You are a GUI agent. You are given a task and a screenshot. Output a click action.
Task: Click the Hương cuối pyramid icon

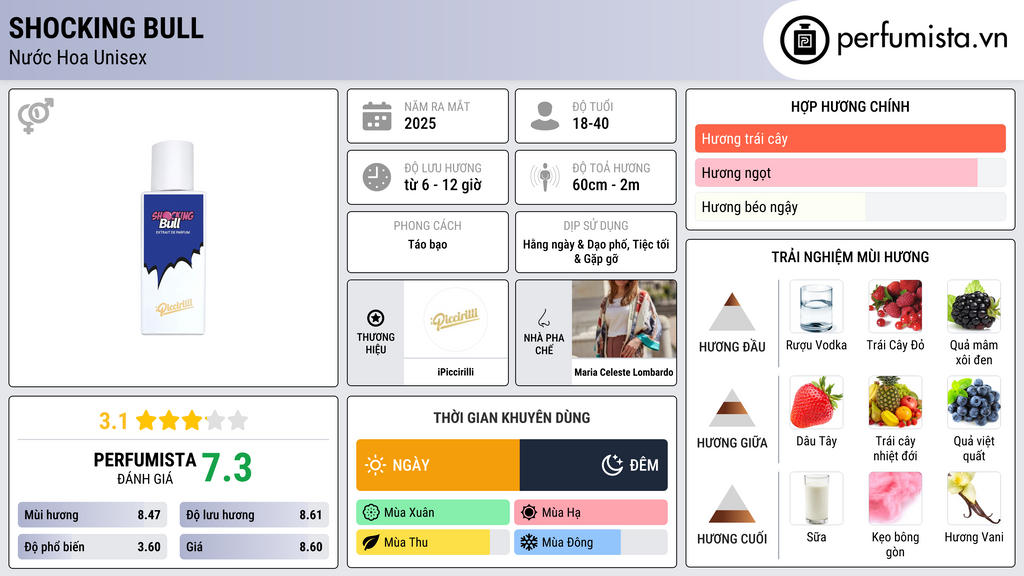point(732,504)
